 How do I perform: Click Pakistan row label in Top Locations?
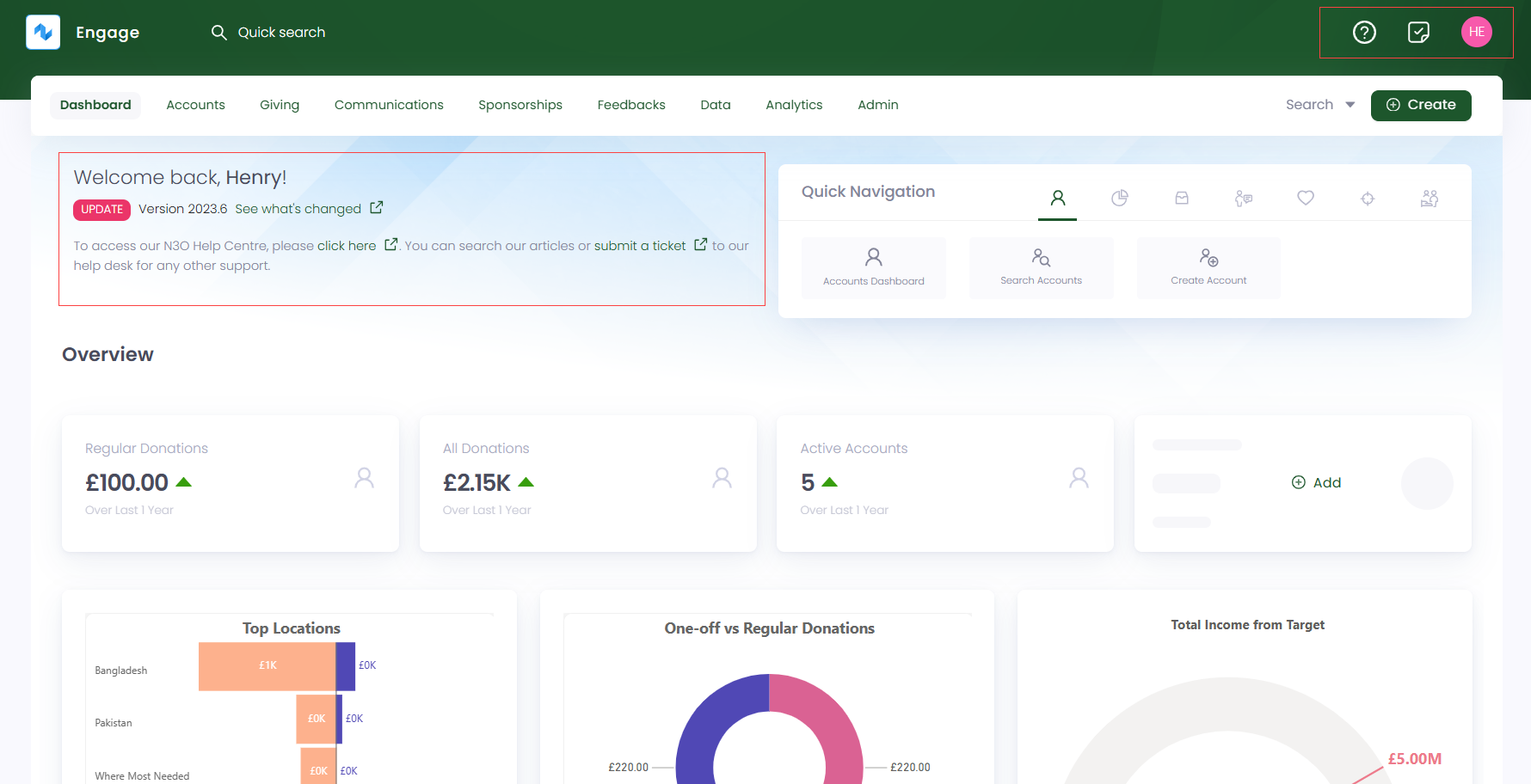(x=114, y=723)
